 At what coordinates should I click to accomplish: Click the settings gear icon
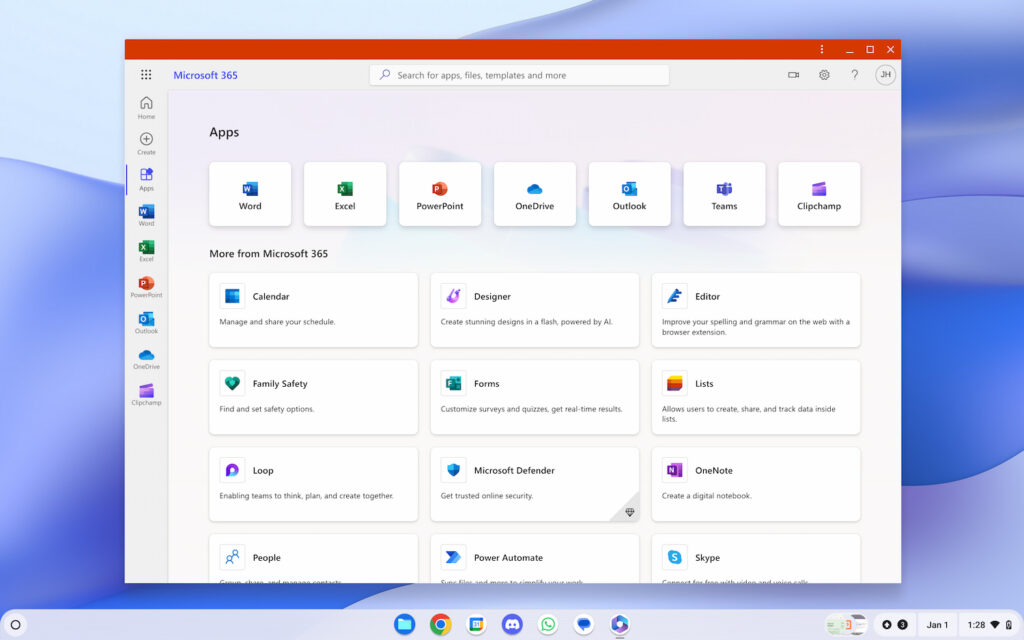(824, 75)
